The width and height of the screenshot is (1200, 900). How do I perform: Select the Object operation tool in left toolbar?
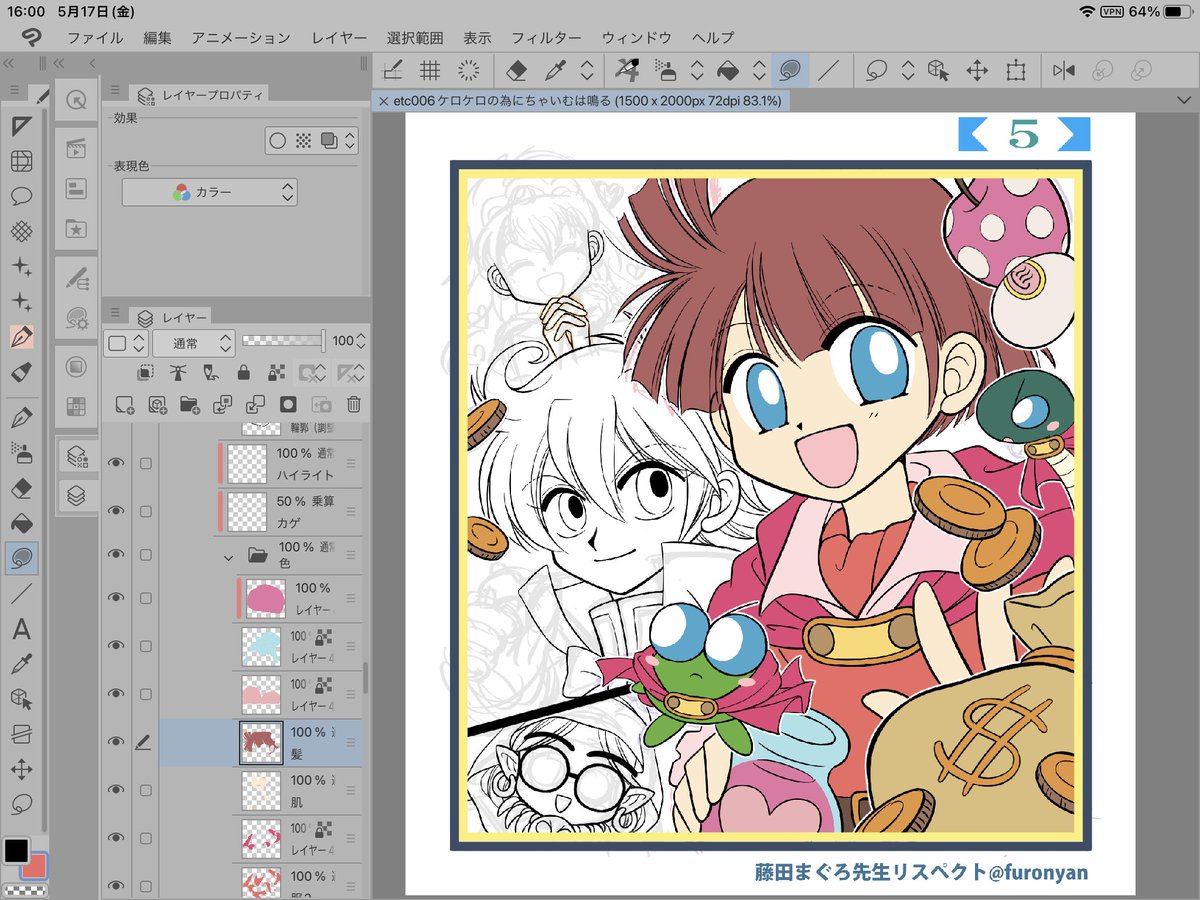[21, 698]
